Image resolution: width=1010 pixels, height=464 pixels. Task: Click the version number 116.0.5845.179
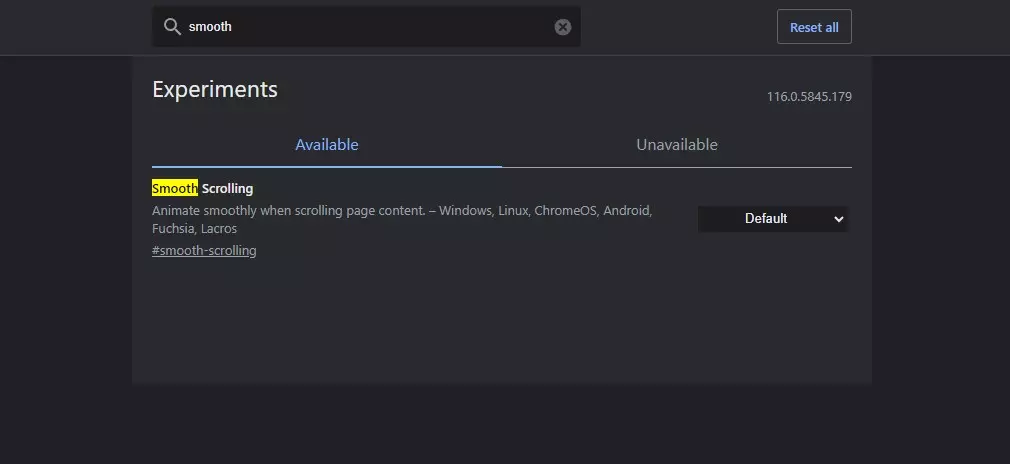tap(809, 97)
